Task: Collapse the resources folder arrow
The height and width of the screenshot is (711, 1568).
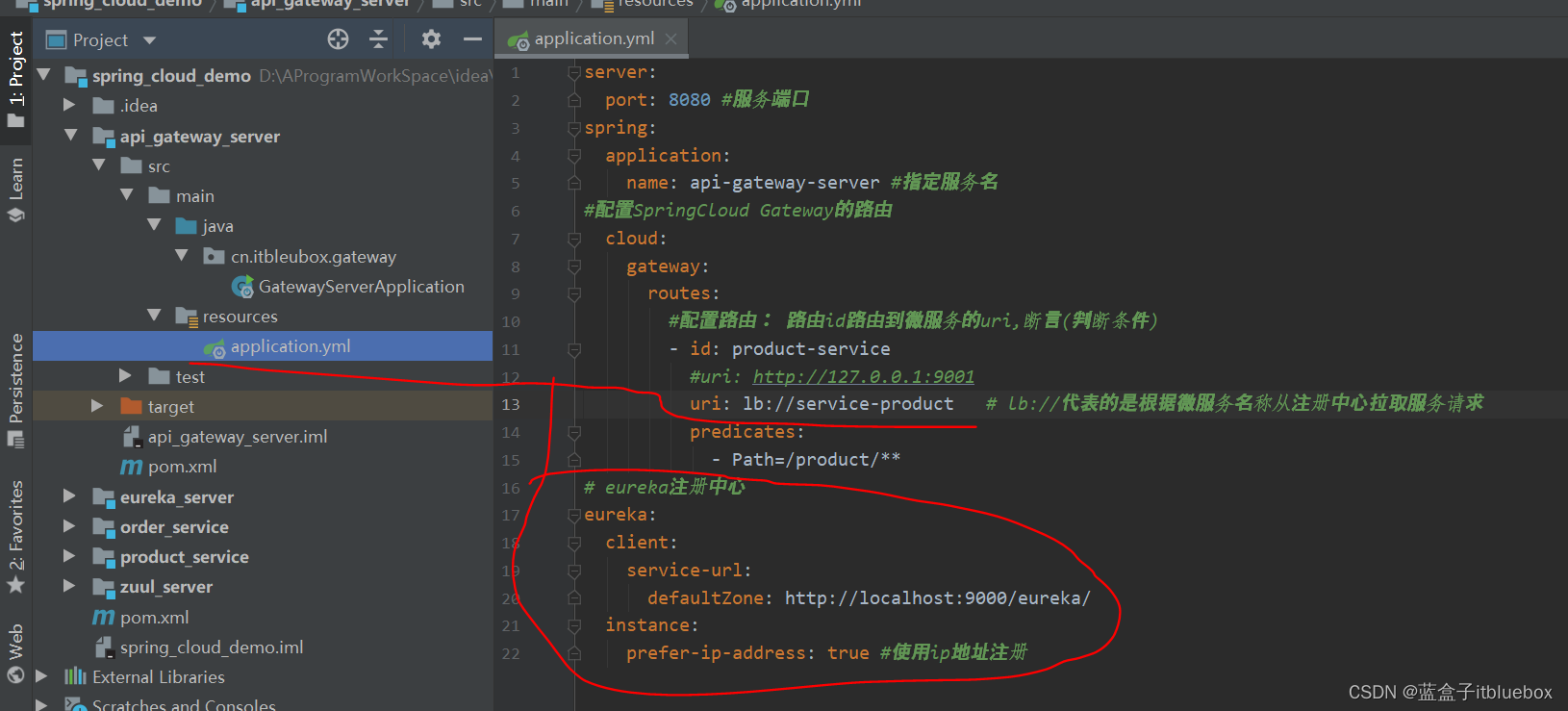Action: tap(155, 316)
